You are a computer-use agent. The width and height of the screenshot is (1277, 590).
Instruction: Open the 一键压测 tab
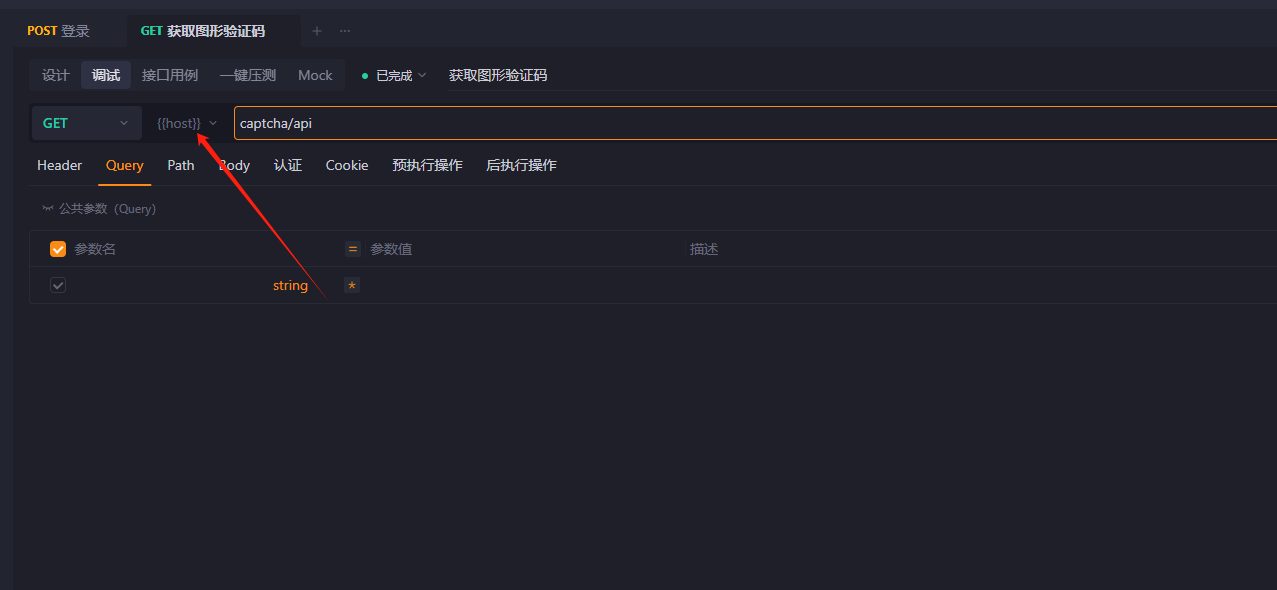(248, 75)
